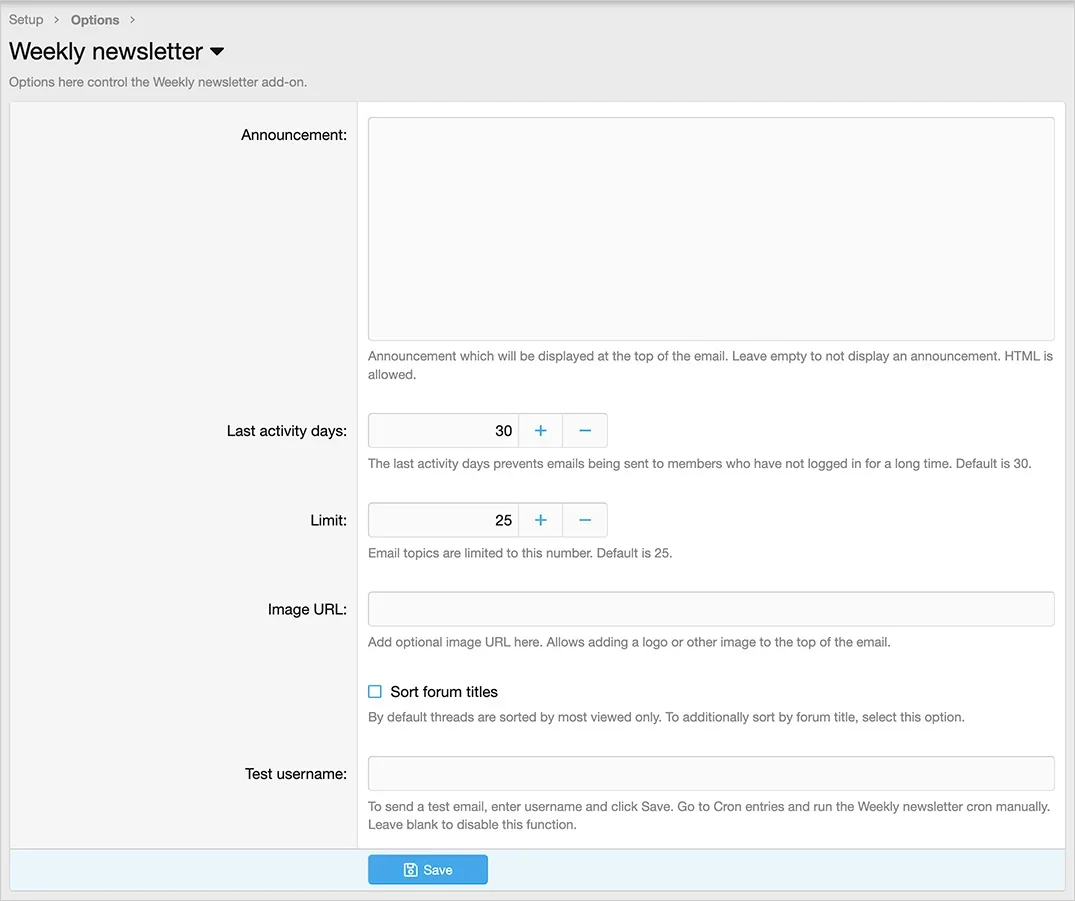Screen dimensions: 1075x901
Task: Click into the Limit number field
Action: (x=443, y=520)
